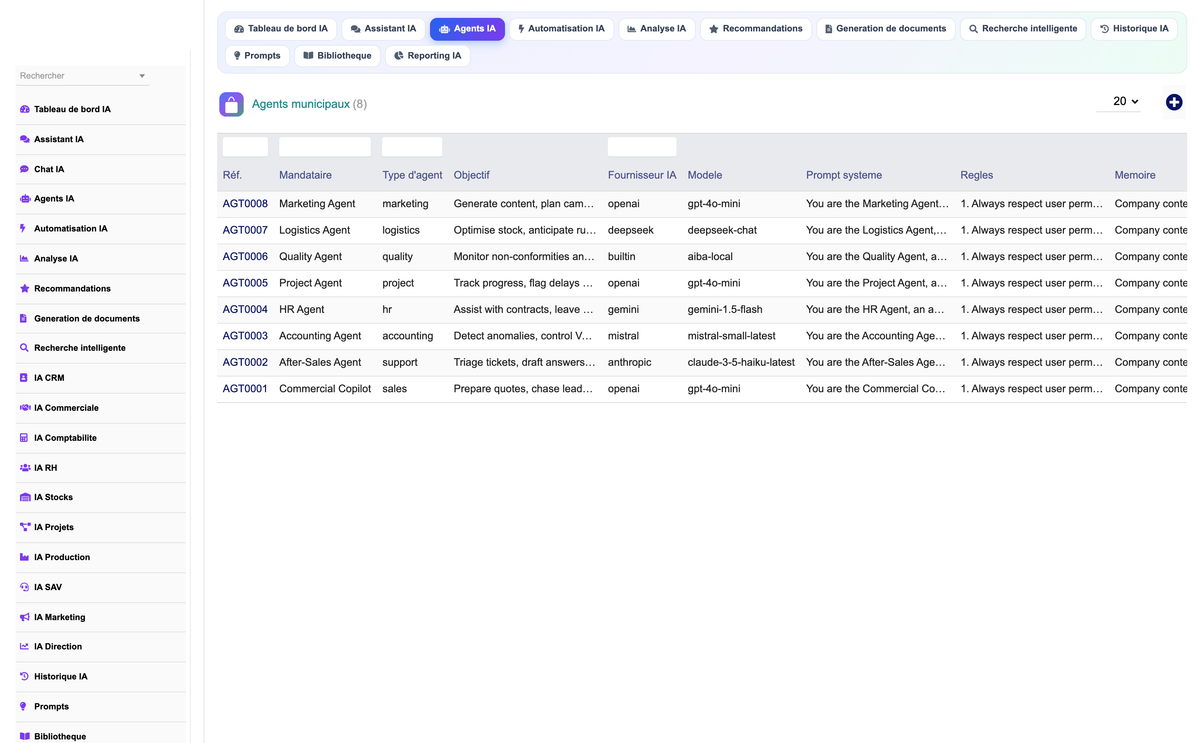Click the IA Commerciale handshake icon
The height and width of the screenshot is (743, 1200).
25,408
